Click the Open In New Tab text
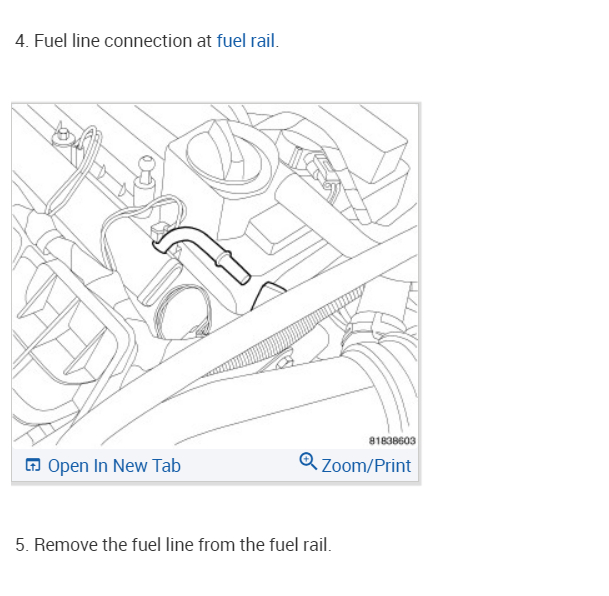609x596 pixels. point(114,466)
